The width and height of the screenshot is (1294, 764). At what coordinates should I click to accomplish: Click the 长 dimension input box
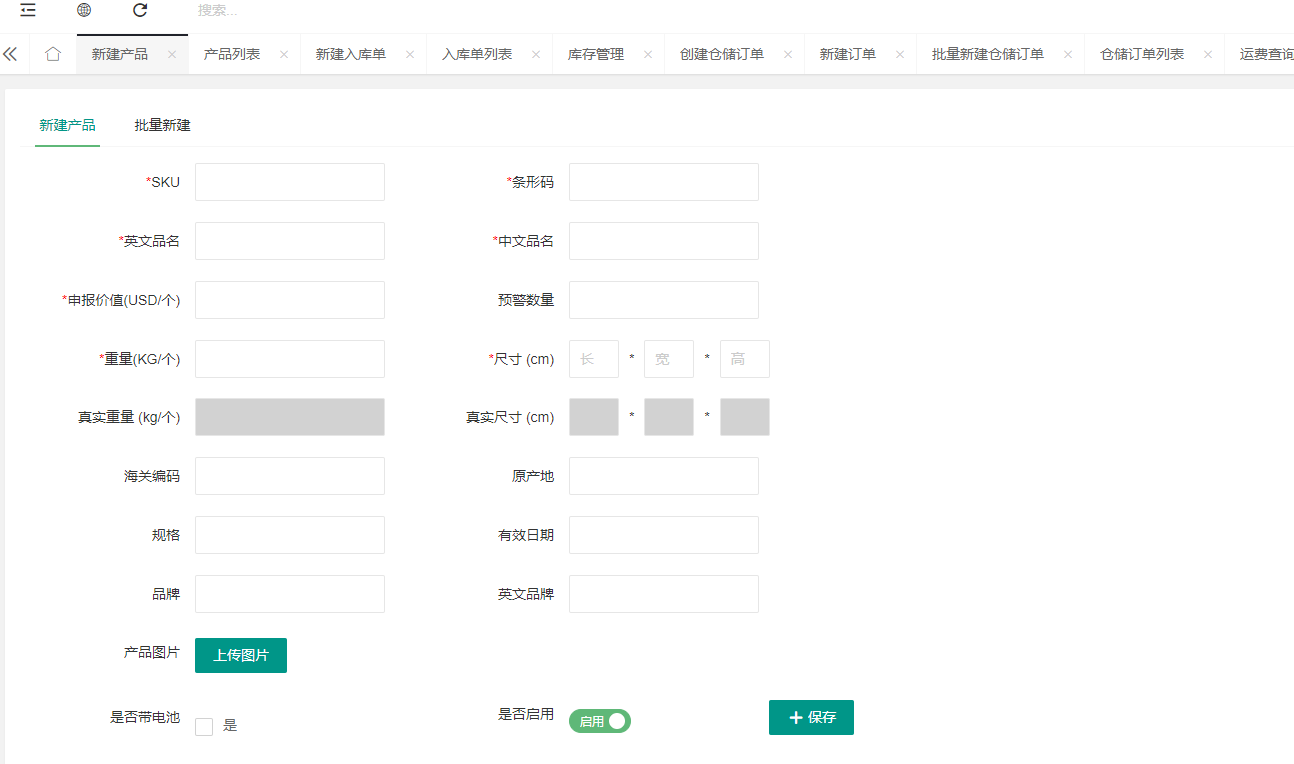coord(593,359)
